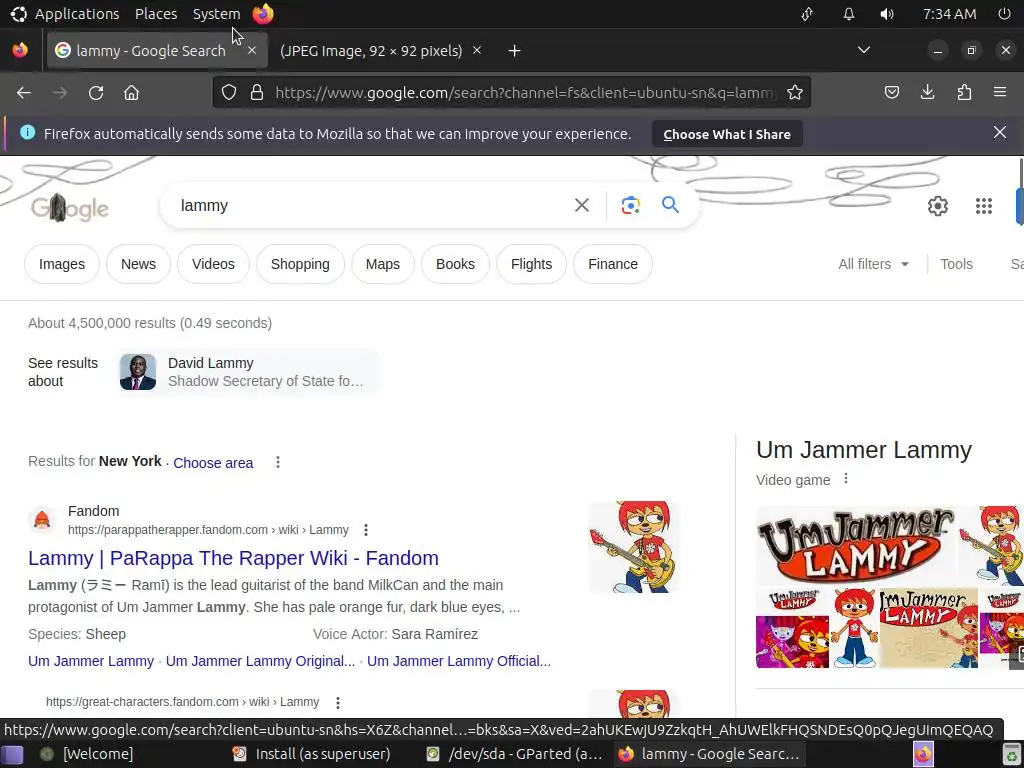Switch to Install (as superuser) taskbar window

[312, 754]
